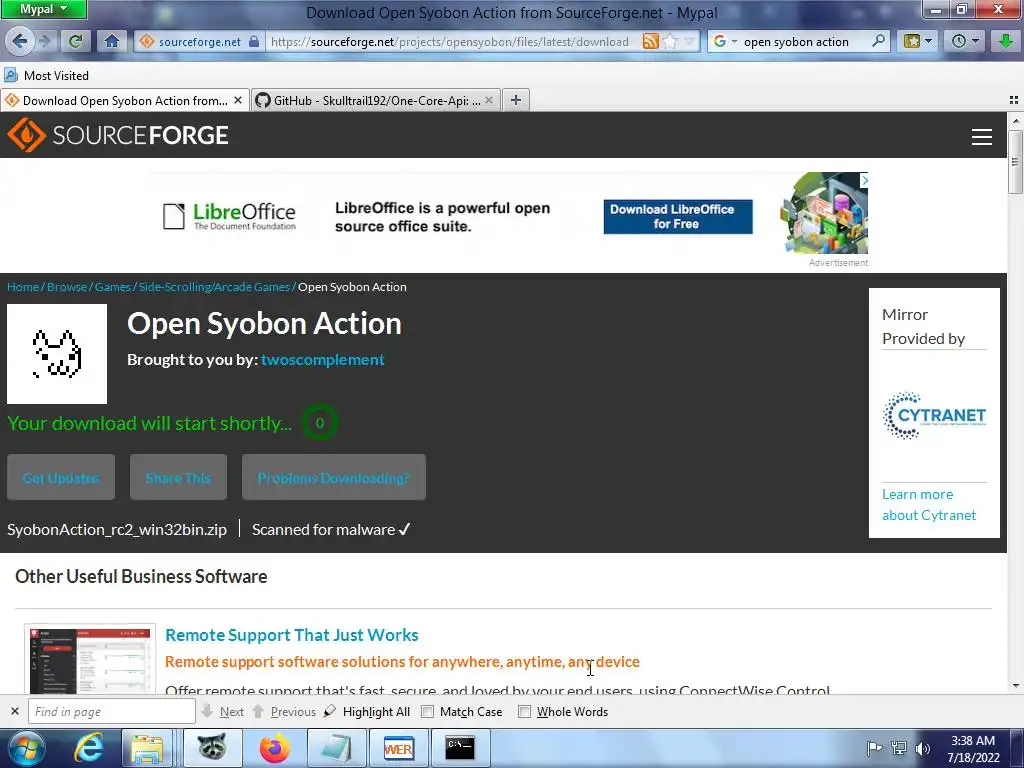The height and width of the screenshot is (768, 1024).
Task: Click the notepad taskbar icon
Action: click(336, 748)
